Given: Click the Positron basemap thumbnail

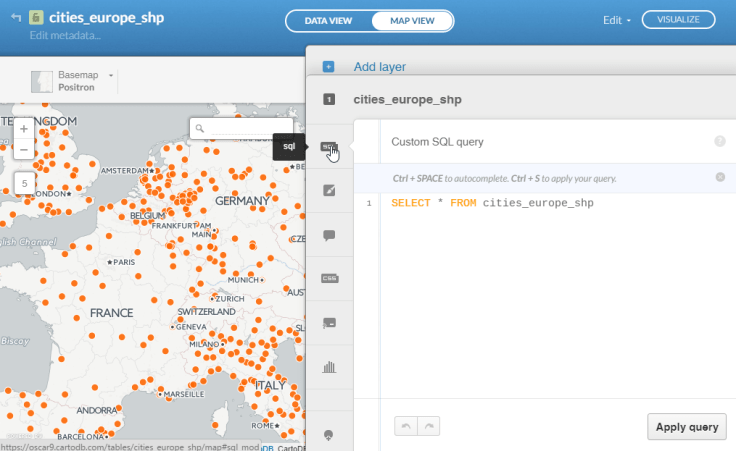Looking at the screenshot, I should [42, 82].
